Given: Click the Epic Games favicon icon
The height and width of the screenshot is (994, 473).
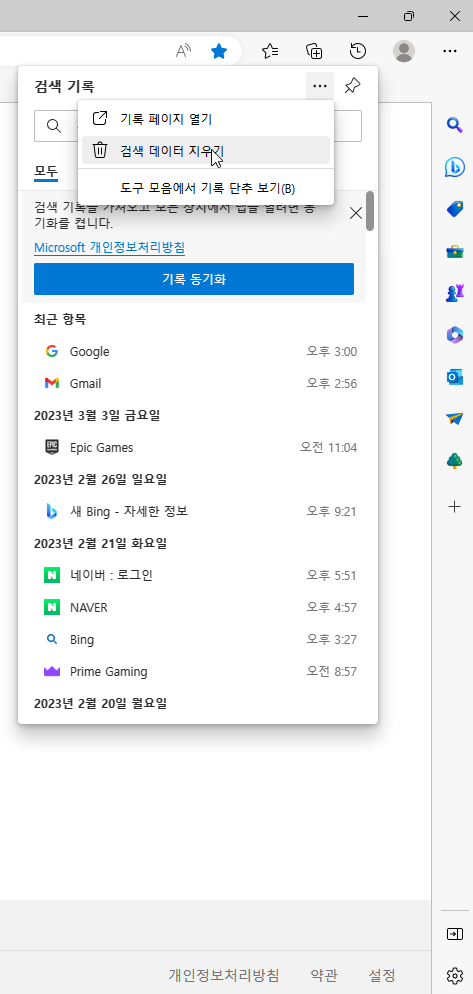Looking at the screenshot, I should [x=52, y=448].
